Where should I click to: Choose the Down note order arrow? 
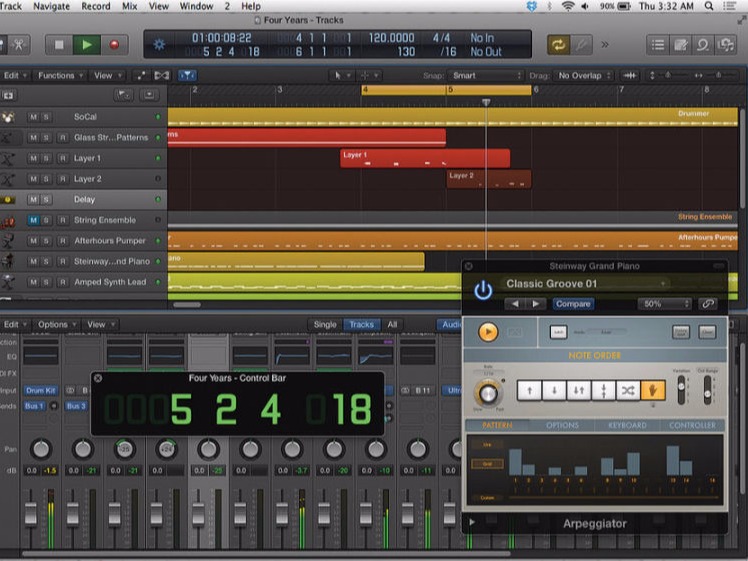tap(554, 391)
